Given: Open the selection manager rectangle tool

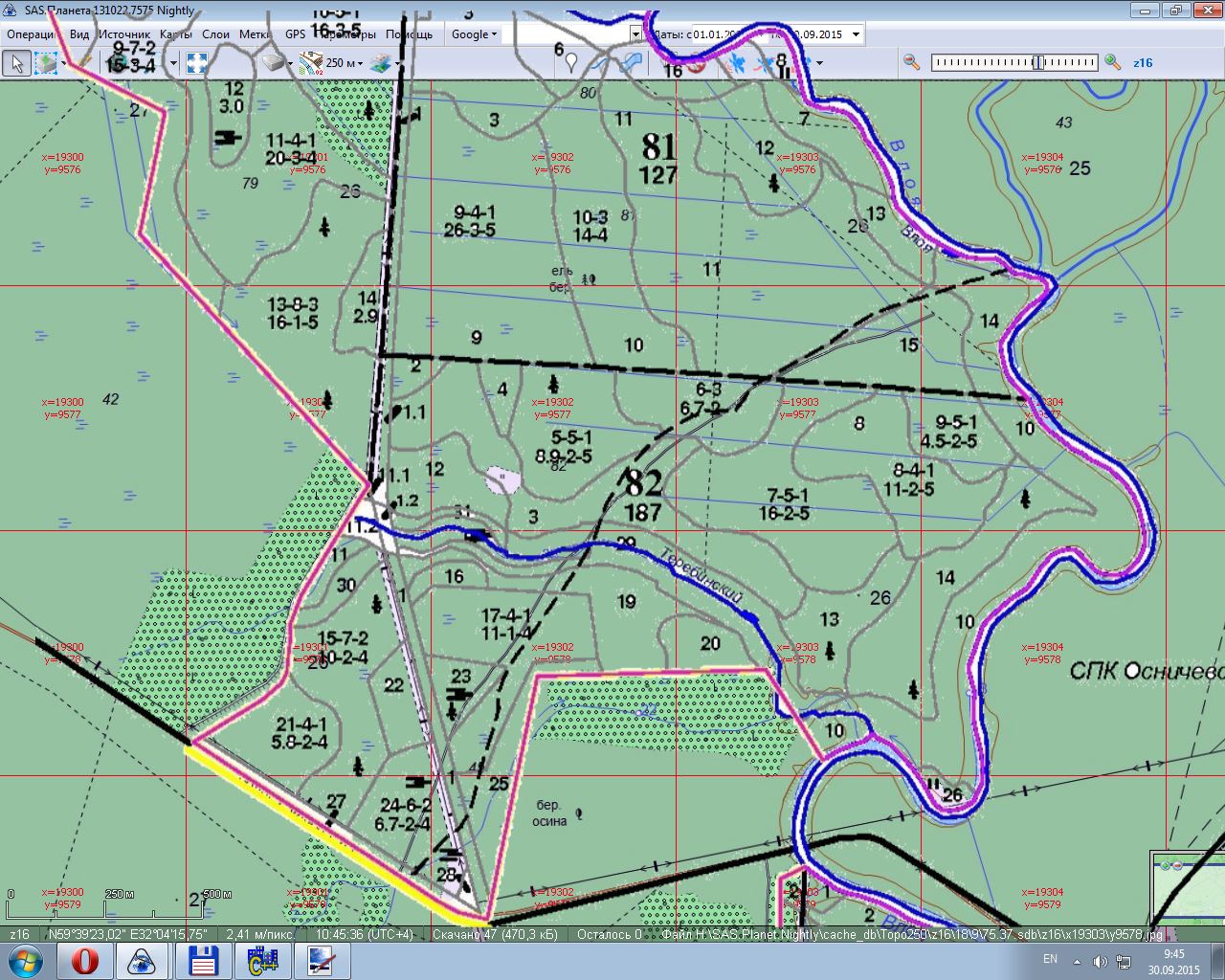Looking at the screenshot, I should (46, 63).
